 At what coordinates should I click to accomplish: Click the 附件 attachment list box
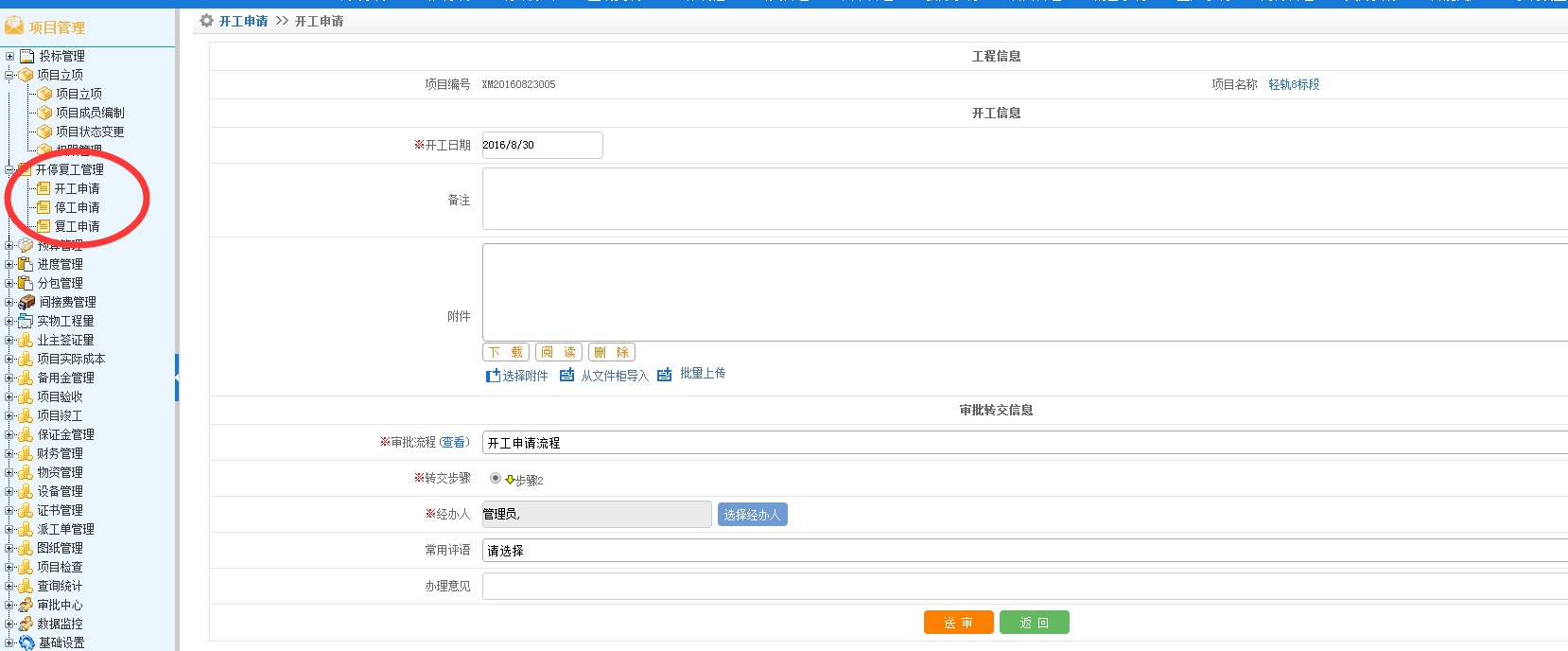pos(1025,292)
